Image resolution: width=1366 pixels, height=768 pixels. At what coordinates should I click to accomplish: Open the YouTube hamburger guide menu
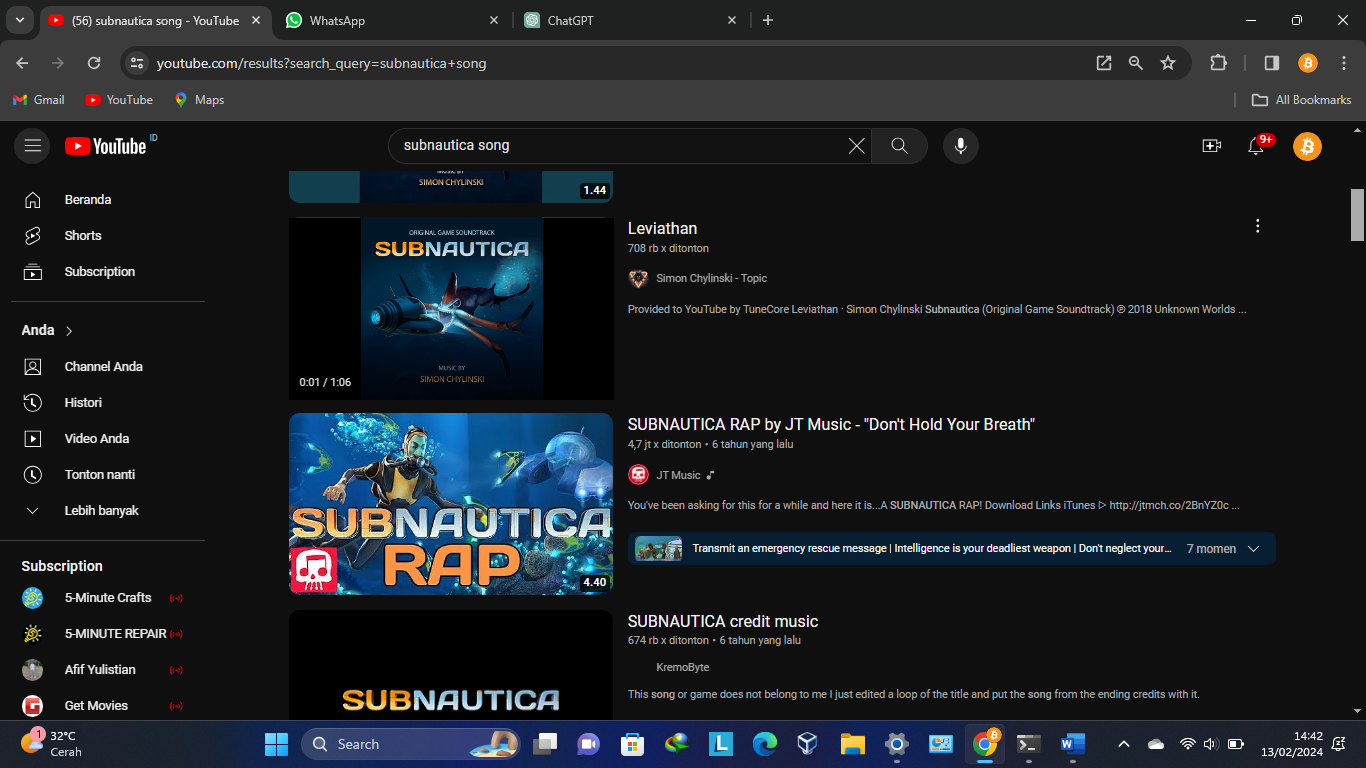pyautogui.click(x=32, y=146)
